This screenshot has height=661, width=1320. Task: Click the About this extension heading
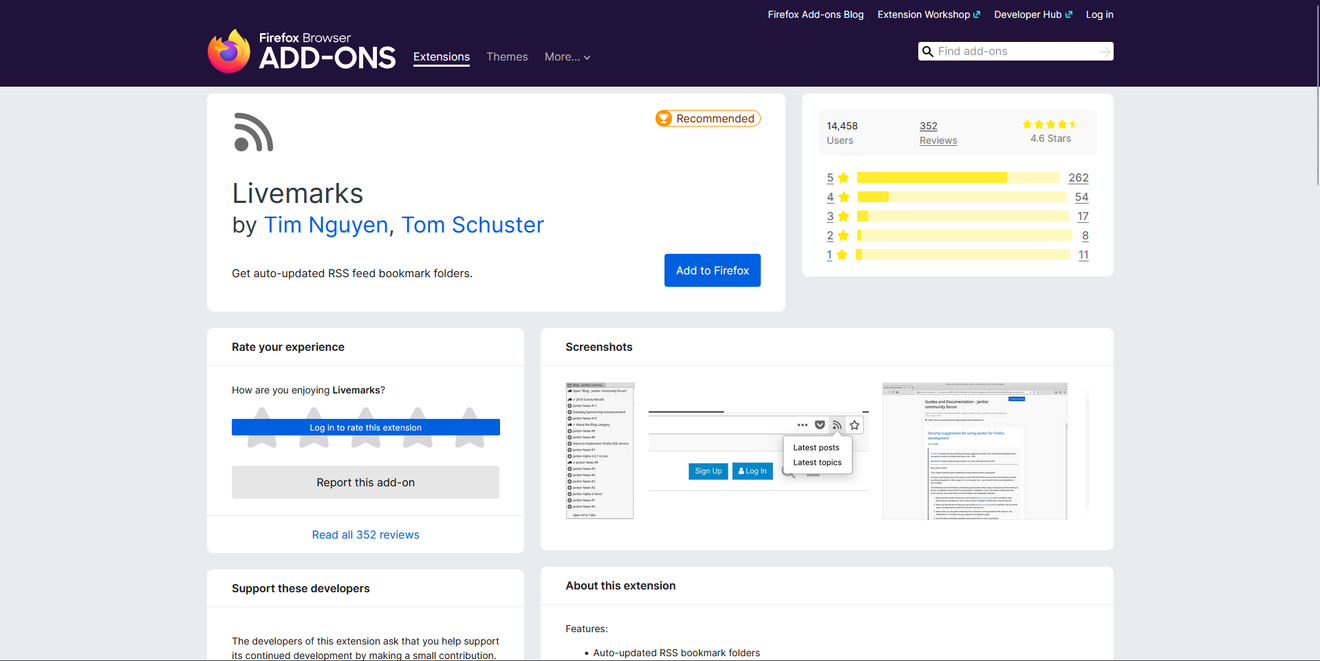620,586
